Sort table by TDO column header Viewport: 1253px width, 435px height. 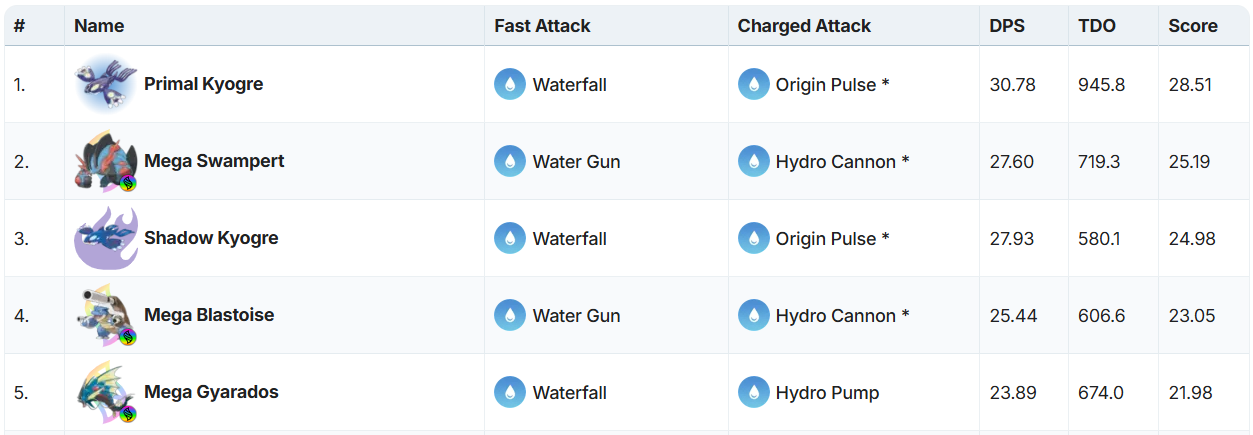[x=1097, y=26]
